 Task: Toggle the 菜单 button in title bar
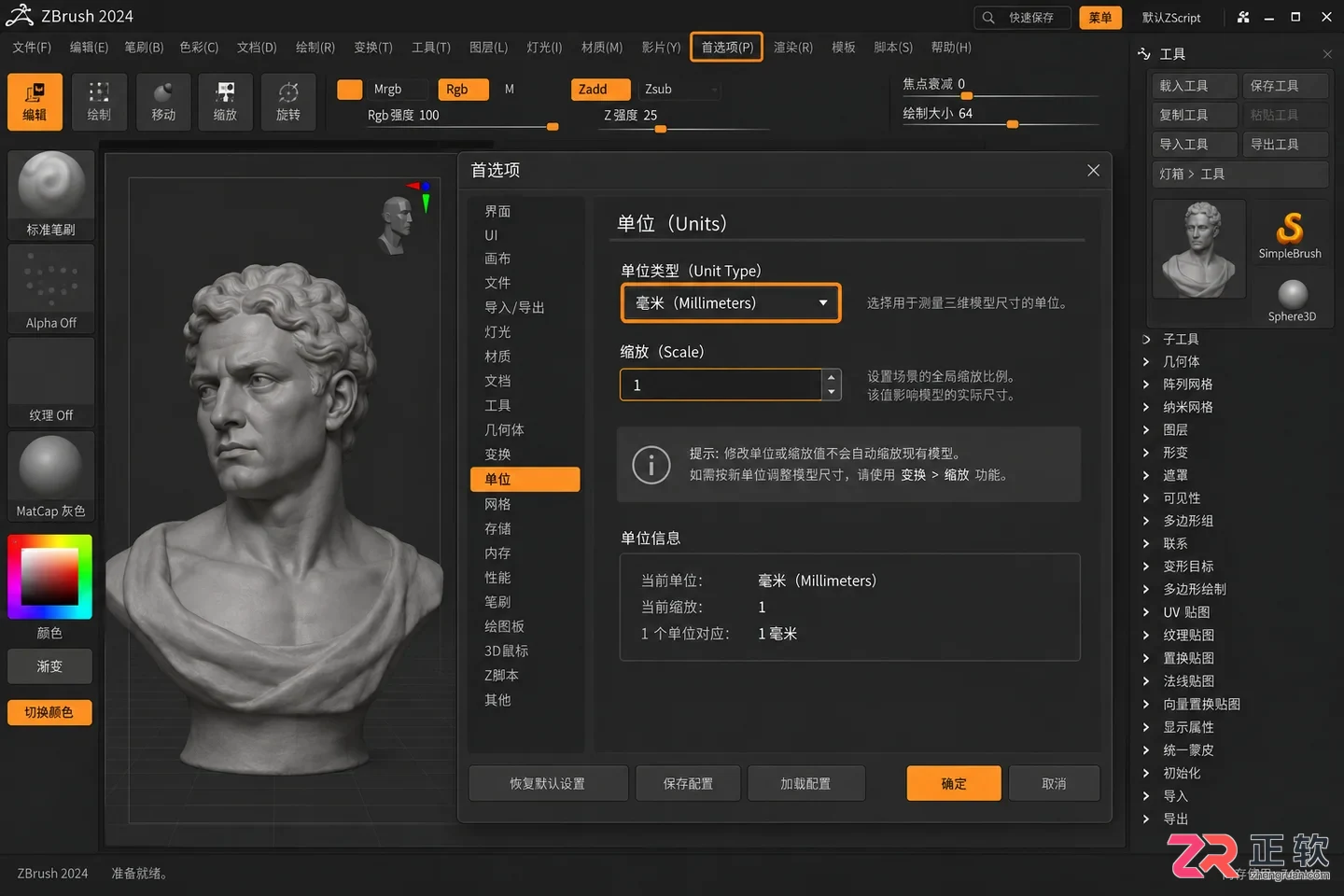pos(1100,18)
